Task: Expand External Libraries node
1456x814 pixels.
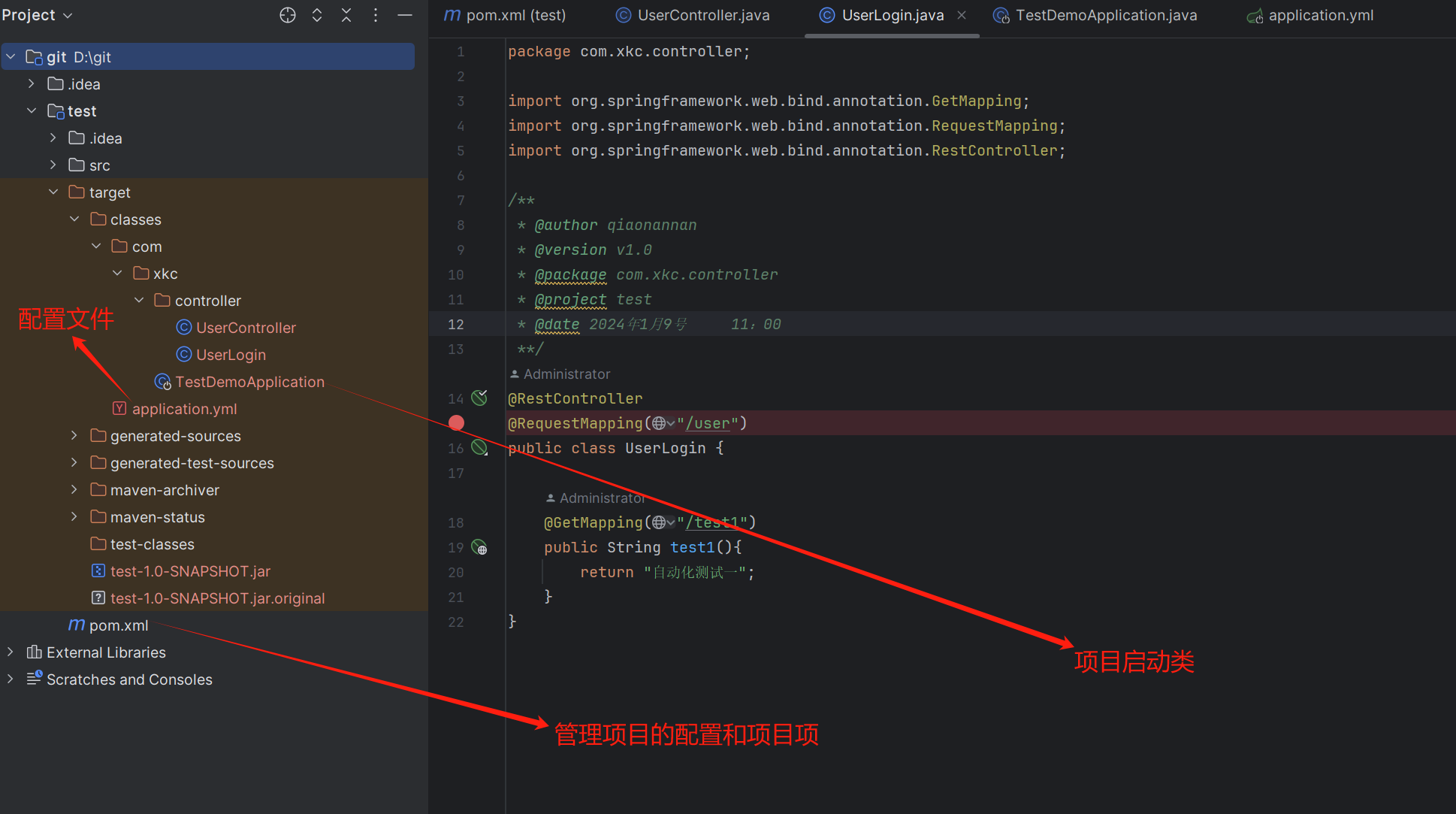Action: [x=11, y=652]
